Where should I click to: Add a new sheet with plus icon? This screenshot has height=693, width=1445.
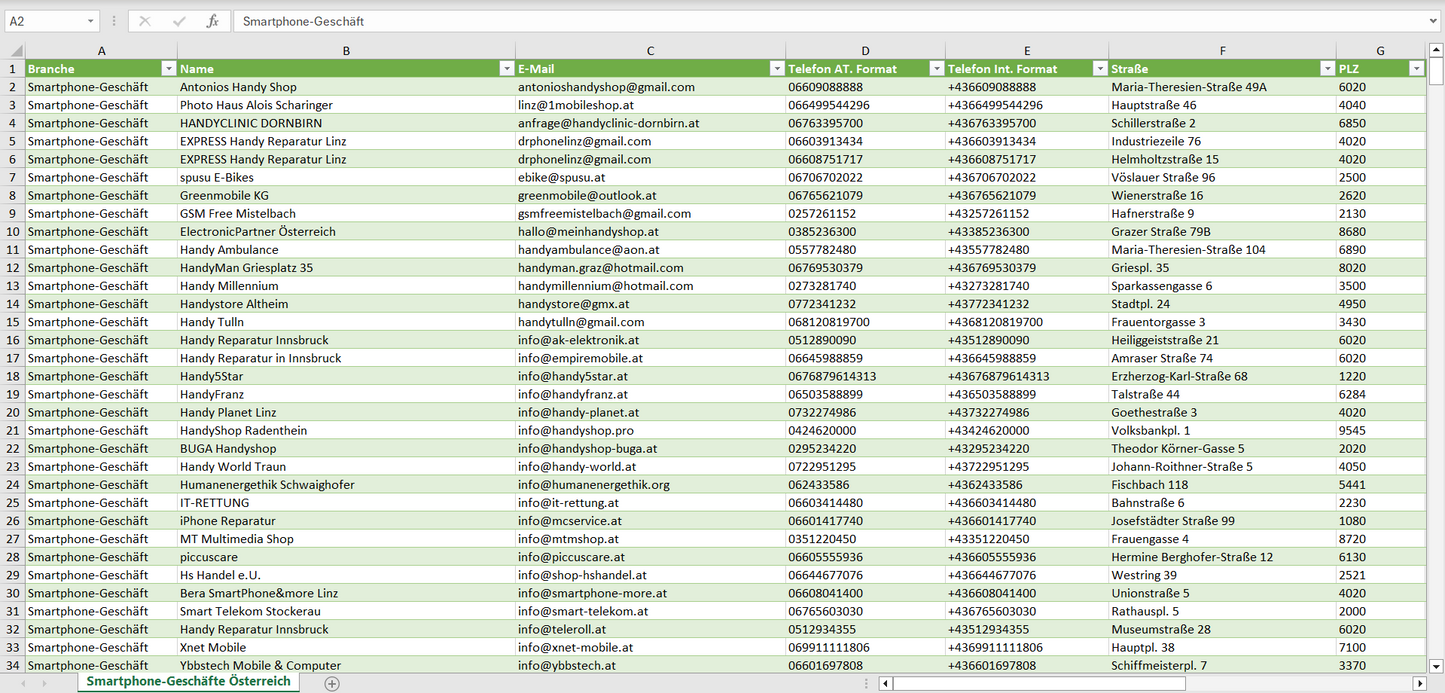tap(332, 683)
